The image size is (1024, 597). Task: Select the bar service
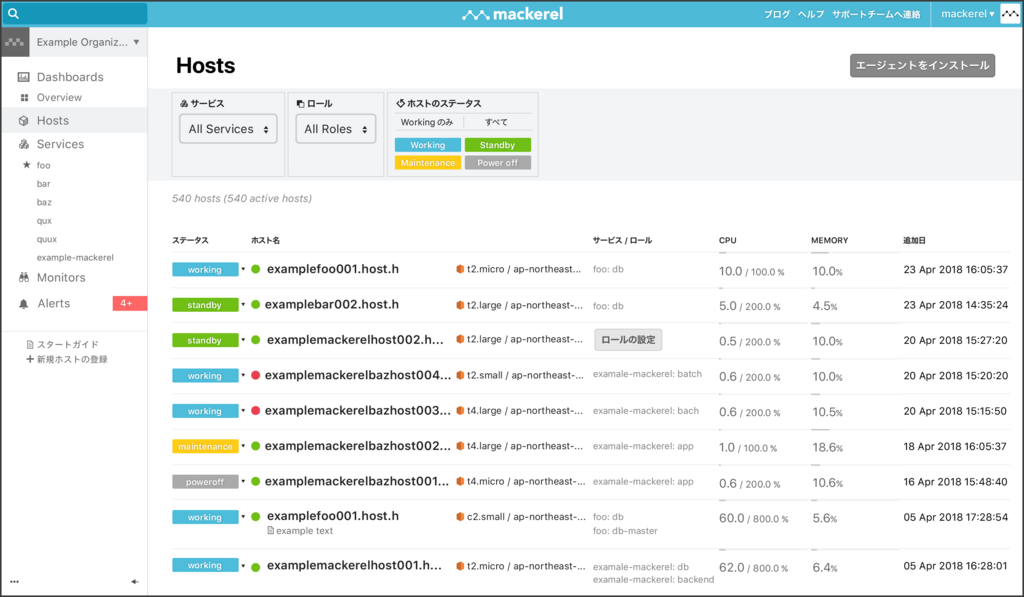(43, 184)
